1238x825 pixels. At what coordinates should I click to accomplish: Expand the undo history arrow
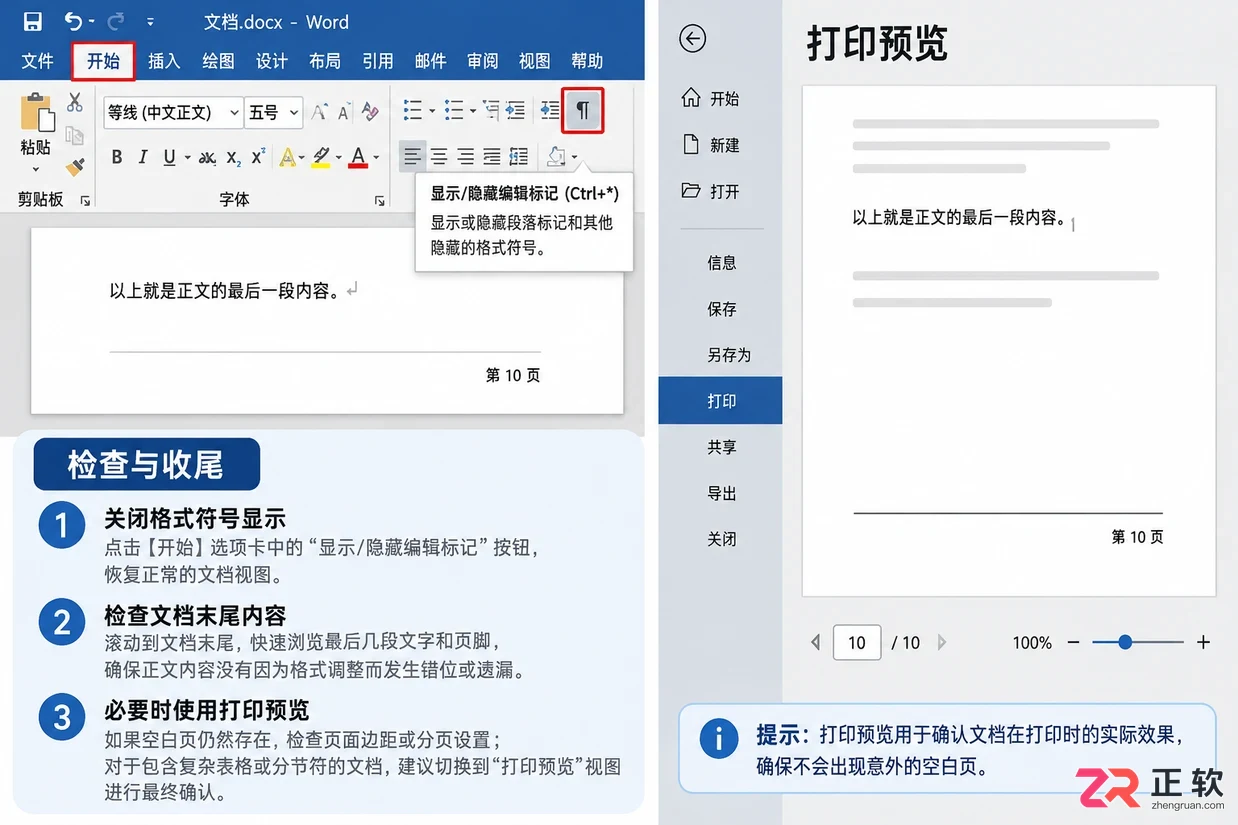point(92,21)
